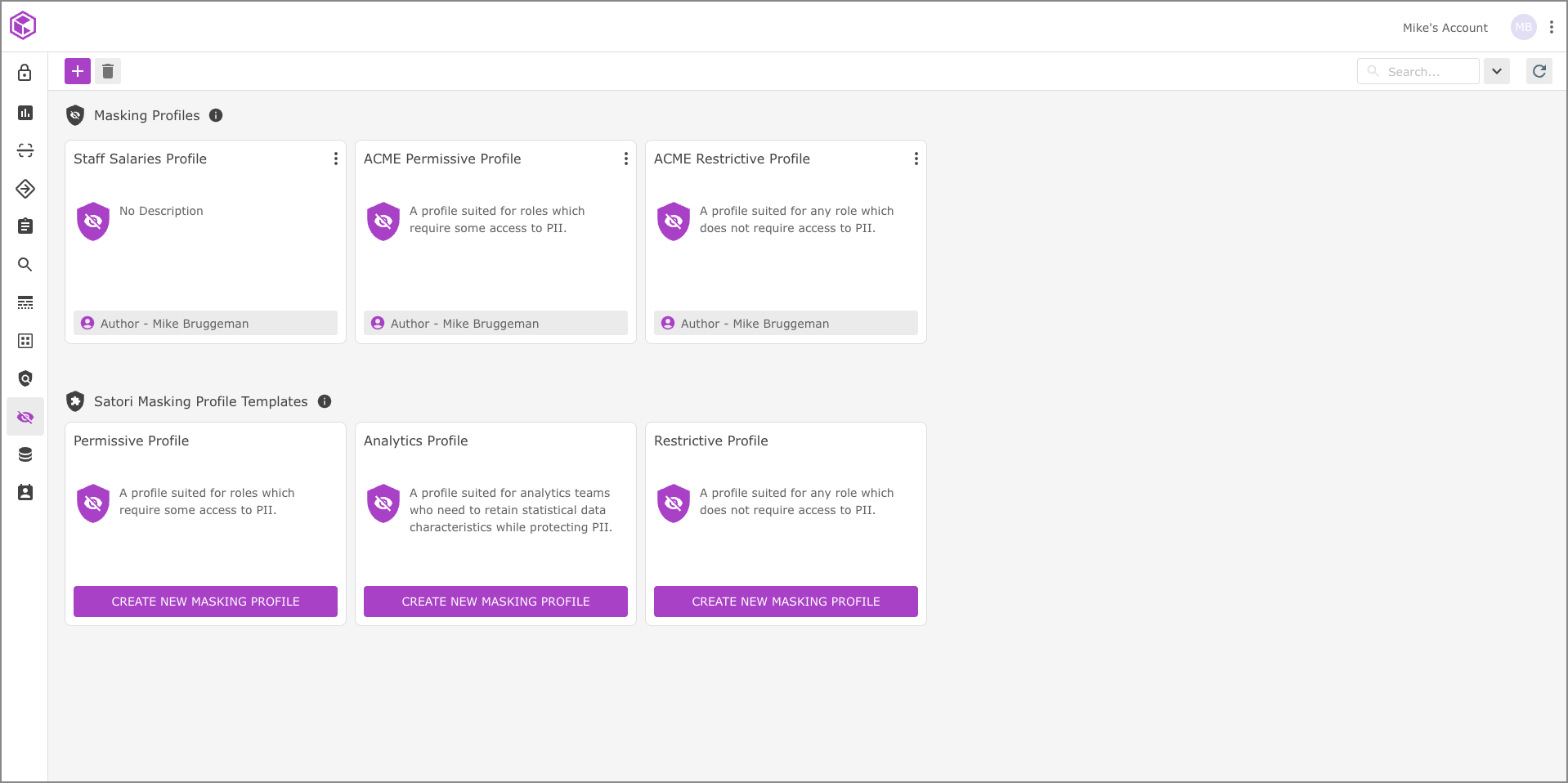Click info icon beside Satori Masking Profile Templates
Viewport: 1568px width, 783px height.
[x=325, y=401]
